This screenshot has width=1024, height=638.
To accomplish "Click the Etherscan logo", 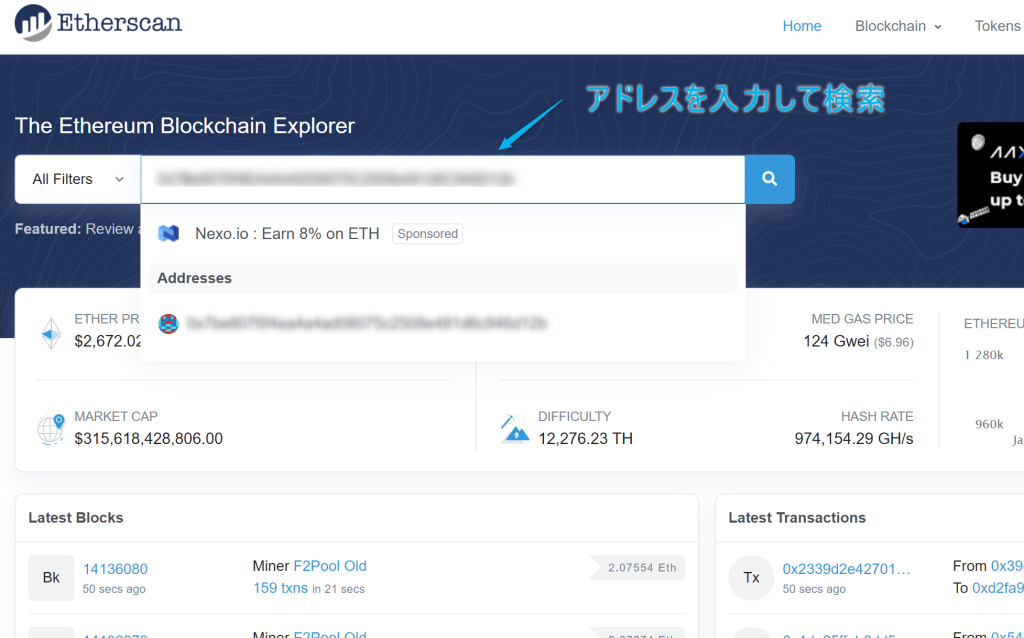I will (98, 23).
